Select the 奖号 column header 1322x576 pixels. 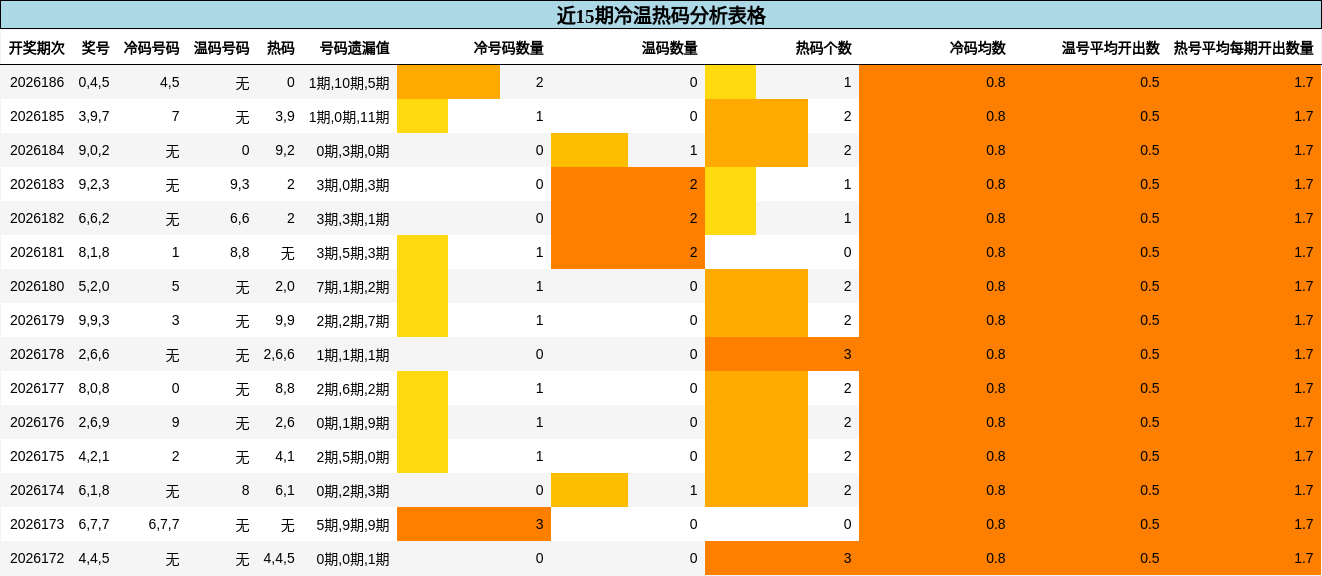click(x=96, y=48)
